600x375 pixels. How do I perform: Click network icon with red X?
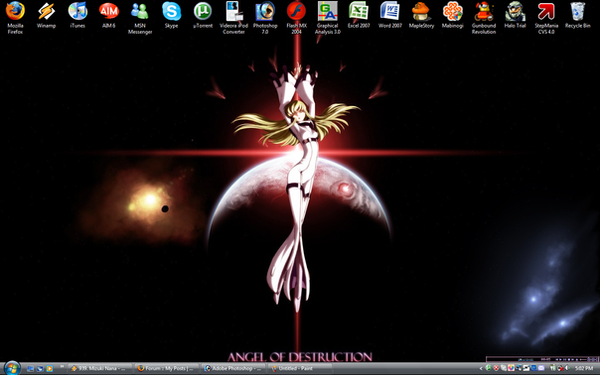click(560, 368)
